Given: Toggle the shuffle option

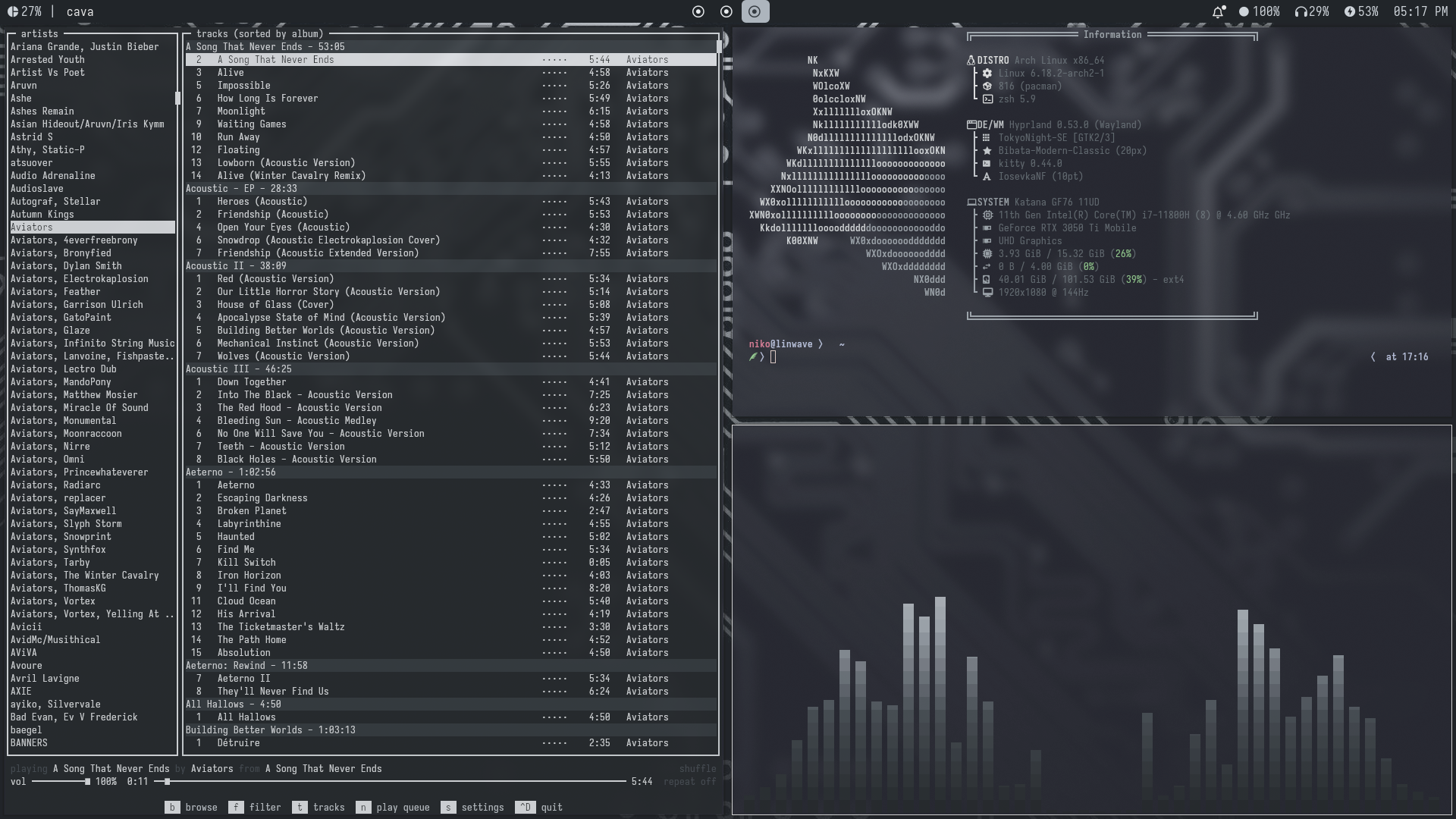Looking at the screenshot, I should (697, 768).
